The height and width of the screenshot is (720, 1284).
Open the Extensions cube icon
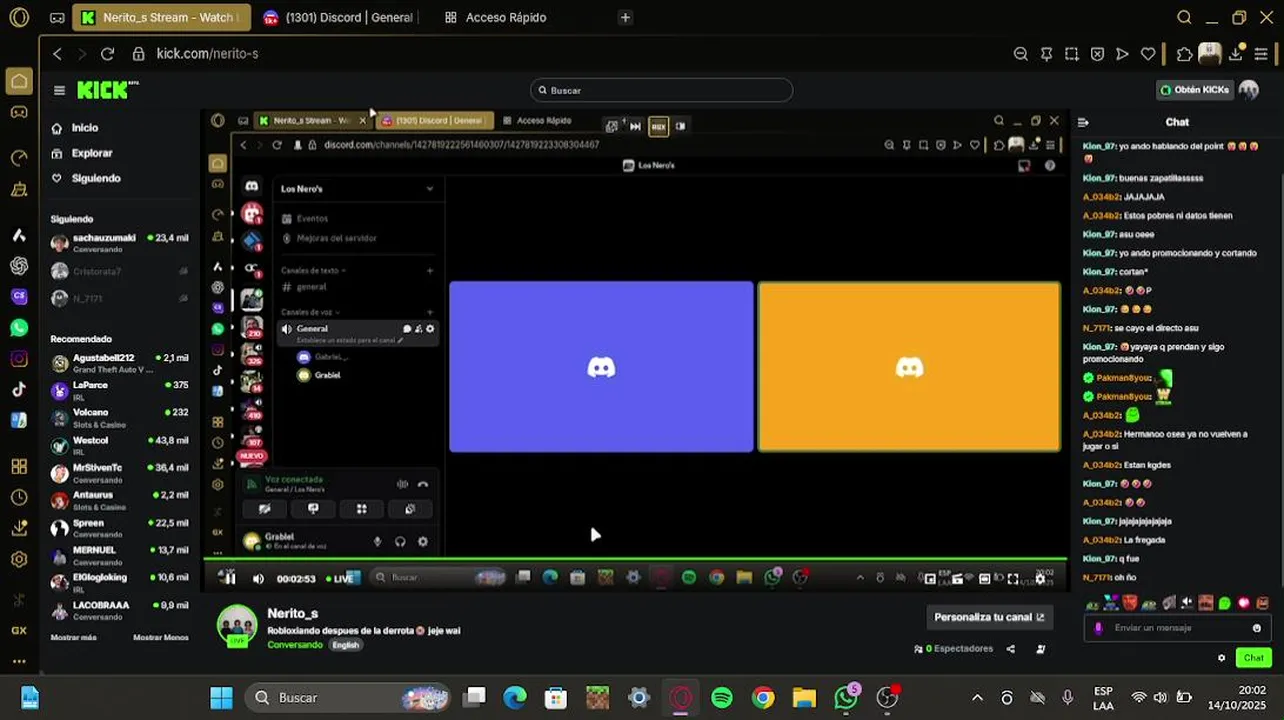pyautogui.click(x=1185, y=54)
